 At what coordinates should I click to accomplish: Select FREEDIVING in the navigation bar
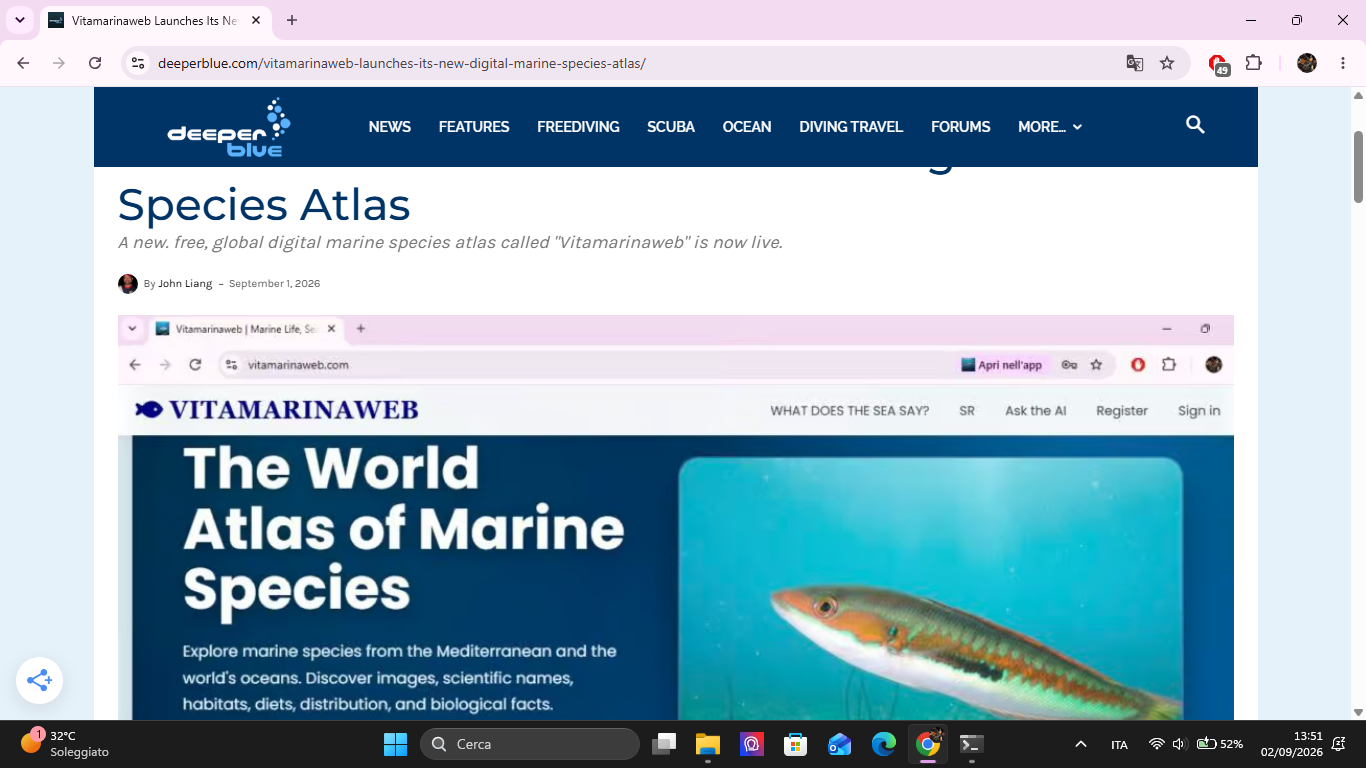[578, 127]
